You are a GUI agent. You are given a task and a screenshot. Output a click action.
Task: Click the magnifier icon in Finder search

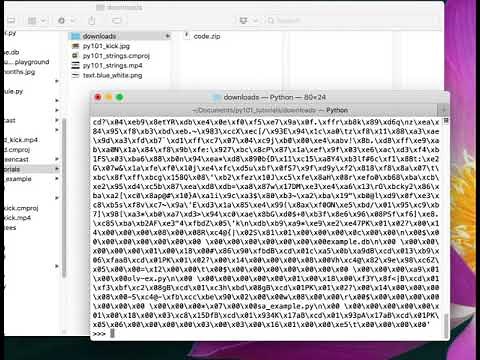271,21
